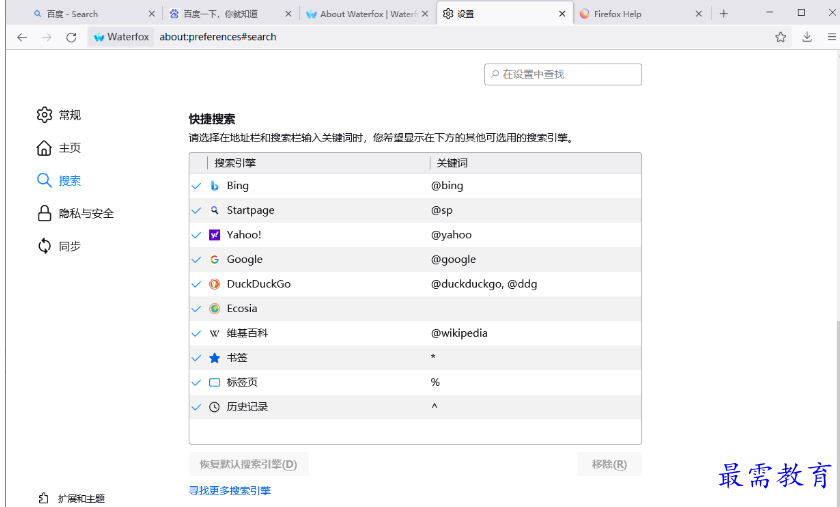Open the hamburger application menu
Screen dimensions: 840x507
831,37
